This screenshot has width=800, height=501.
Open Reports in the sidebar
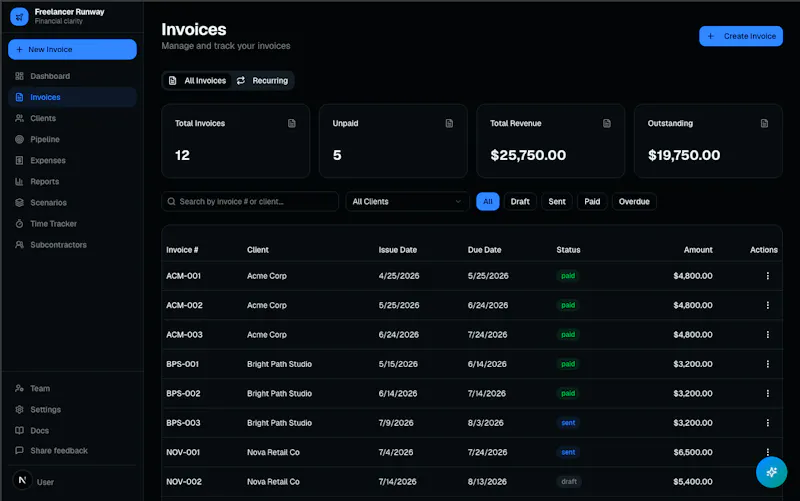(72, 182)
